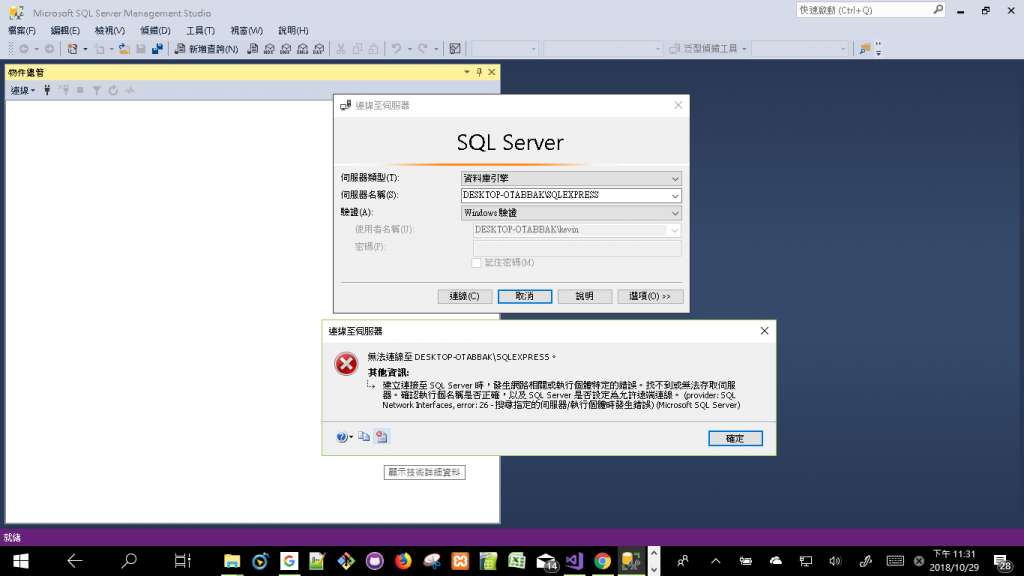Click the Cancel (取消) button in connection dialog

pos(524,296)
